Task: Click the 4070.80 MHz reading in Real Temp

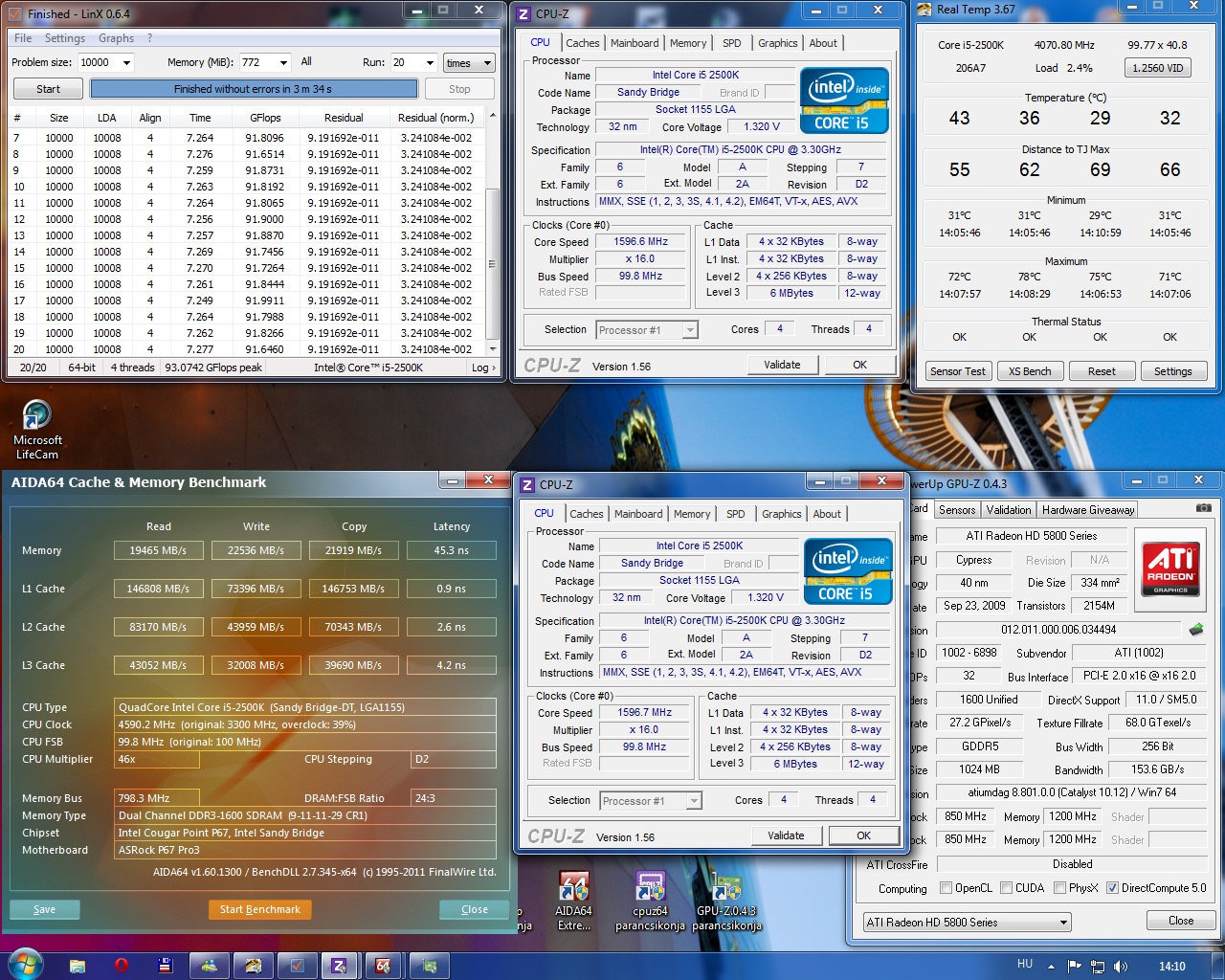Action: (1064, 45)
